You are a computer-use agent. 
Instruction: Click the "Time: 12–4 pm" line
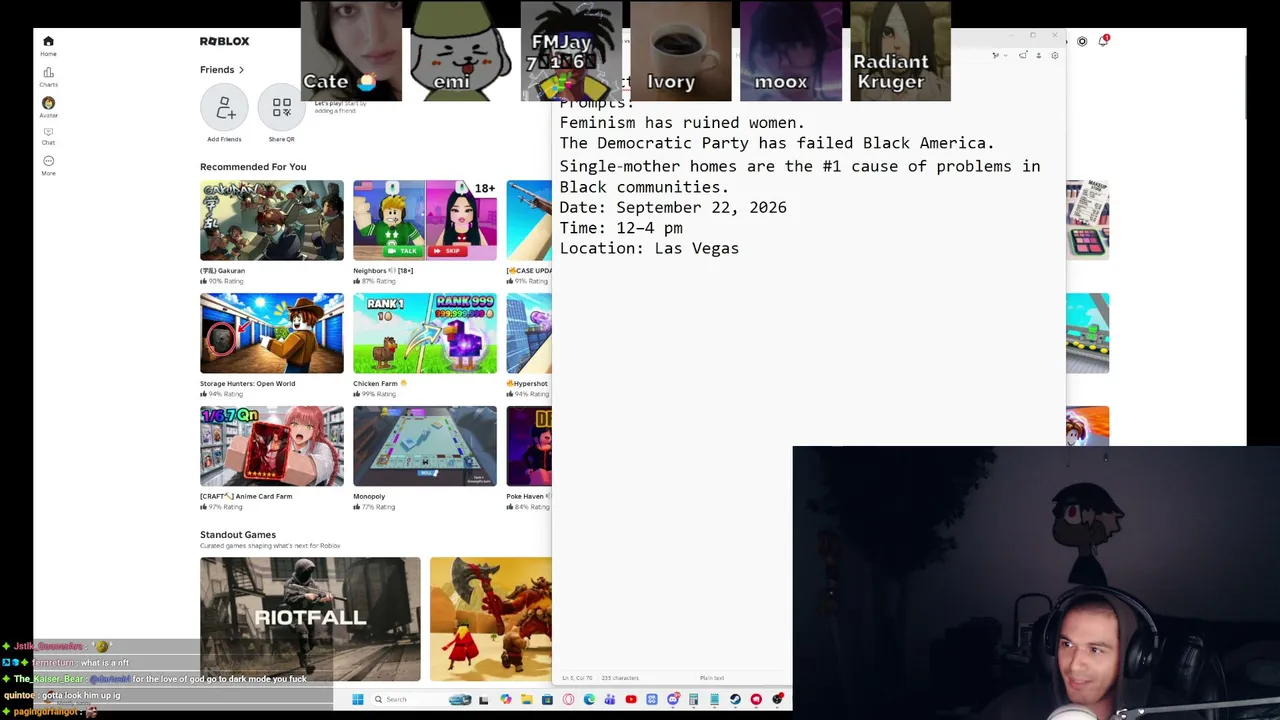621,228
